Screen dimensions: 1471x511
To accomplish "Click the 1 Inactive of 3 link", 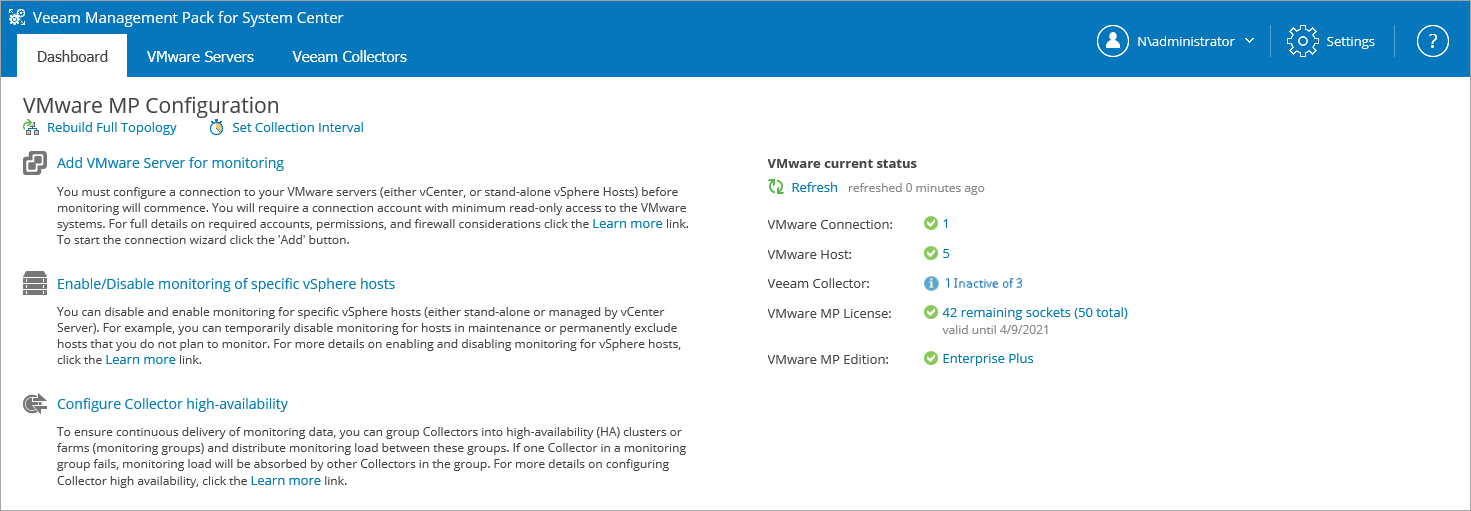I will 983,284.
